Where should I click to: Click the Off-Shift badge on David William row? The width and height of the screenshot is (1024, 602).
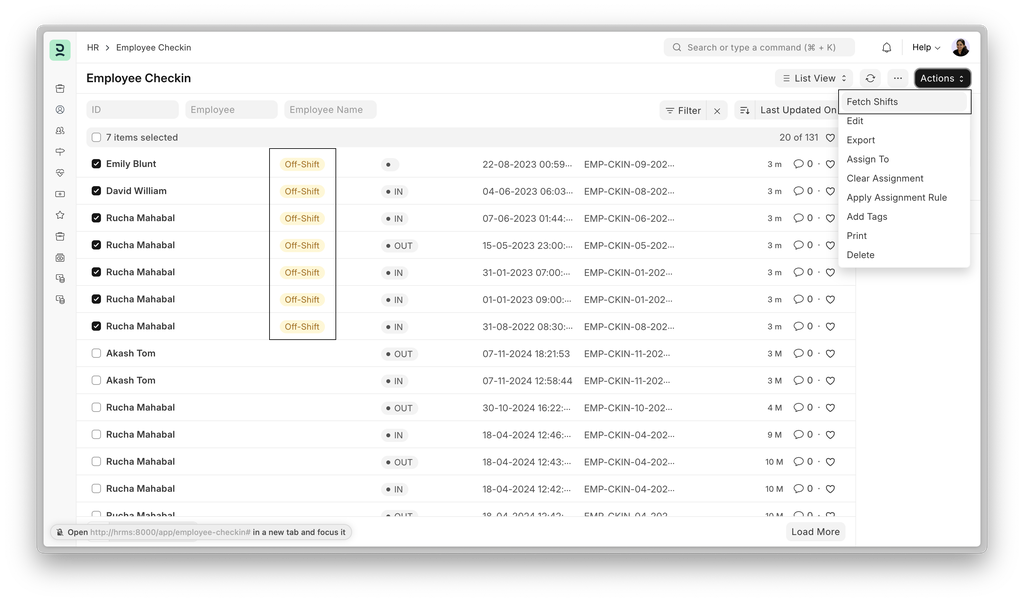coord(302,191)
